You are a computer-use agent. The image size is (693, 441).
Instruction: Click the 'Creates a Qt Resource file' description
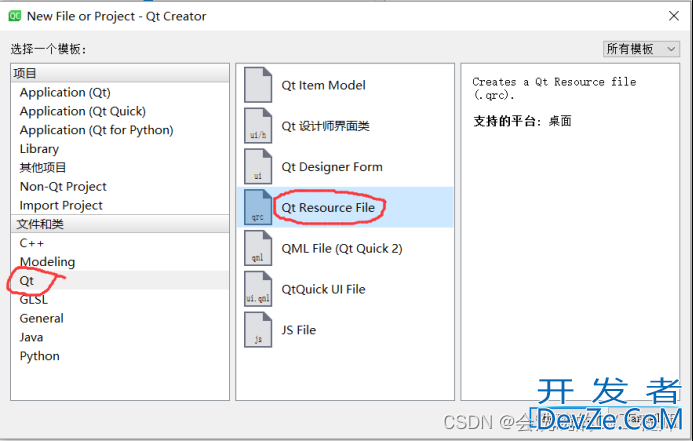(554, 88)
